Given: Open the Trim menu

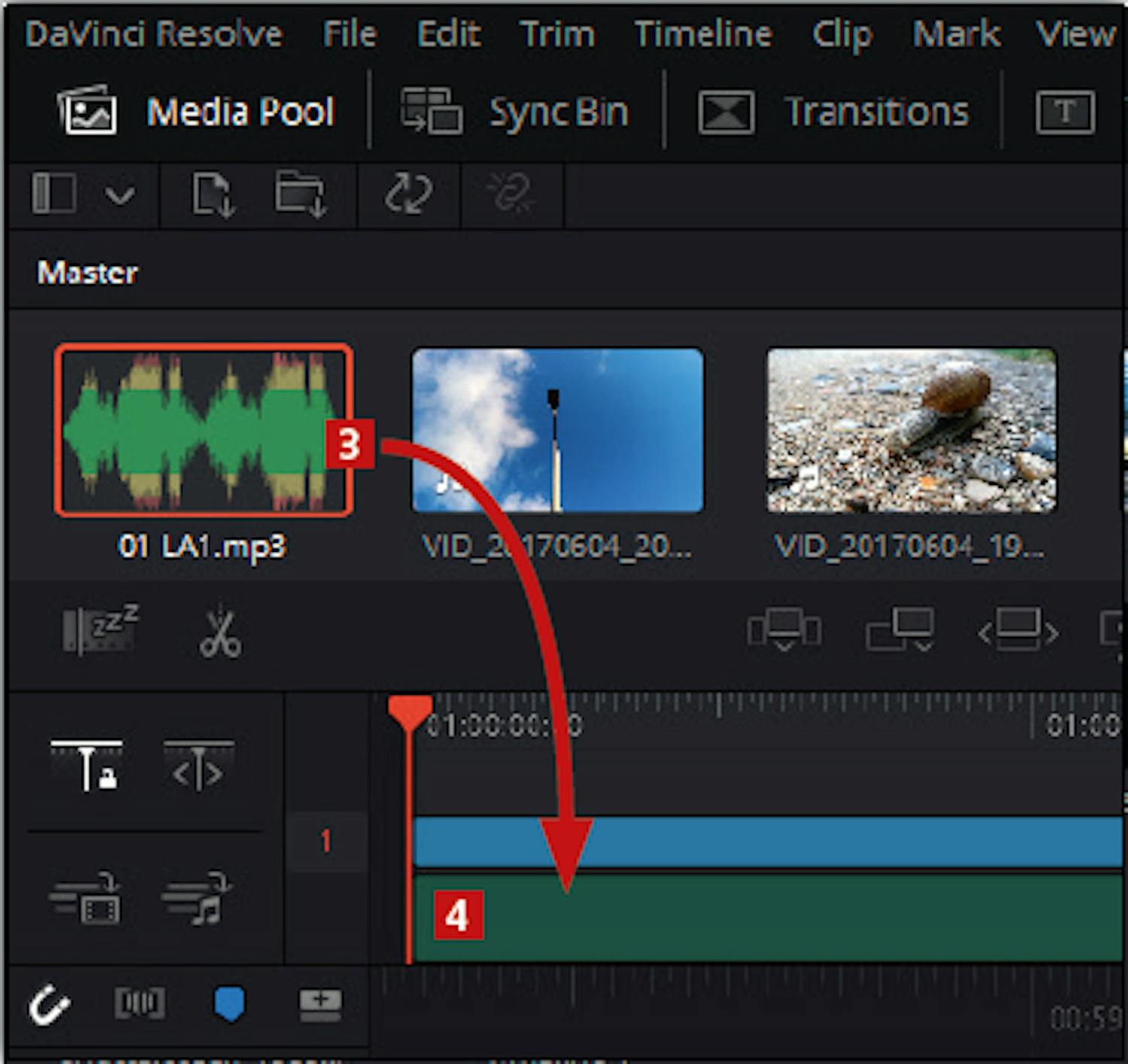Looking at the screenshot, I should [x=556, y=34].
